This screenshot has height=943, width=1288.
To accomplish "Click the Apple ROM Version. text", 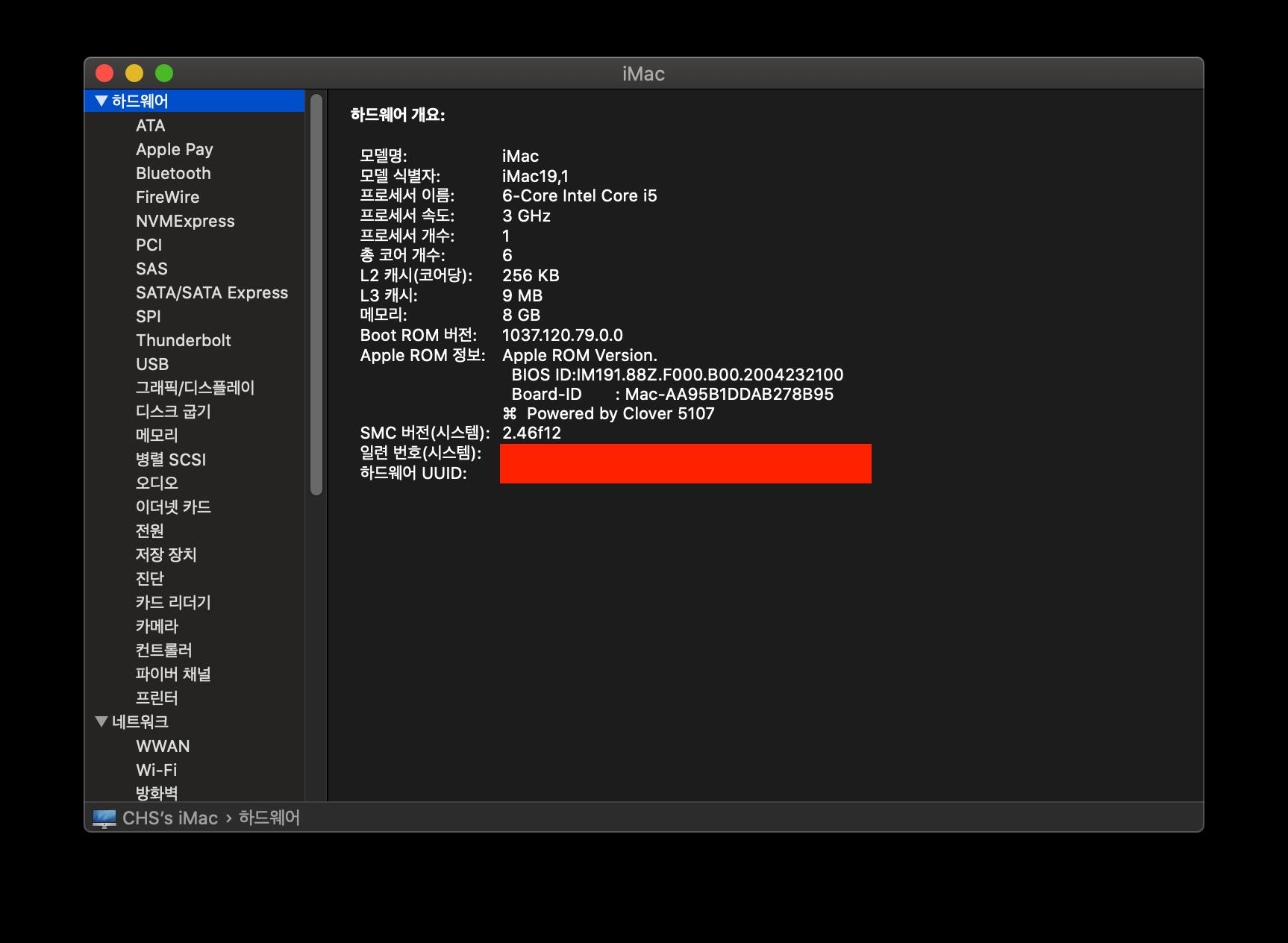I will 580,355.
